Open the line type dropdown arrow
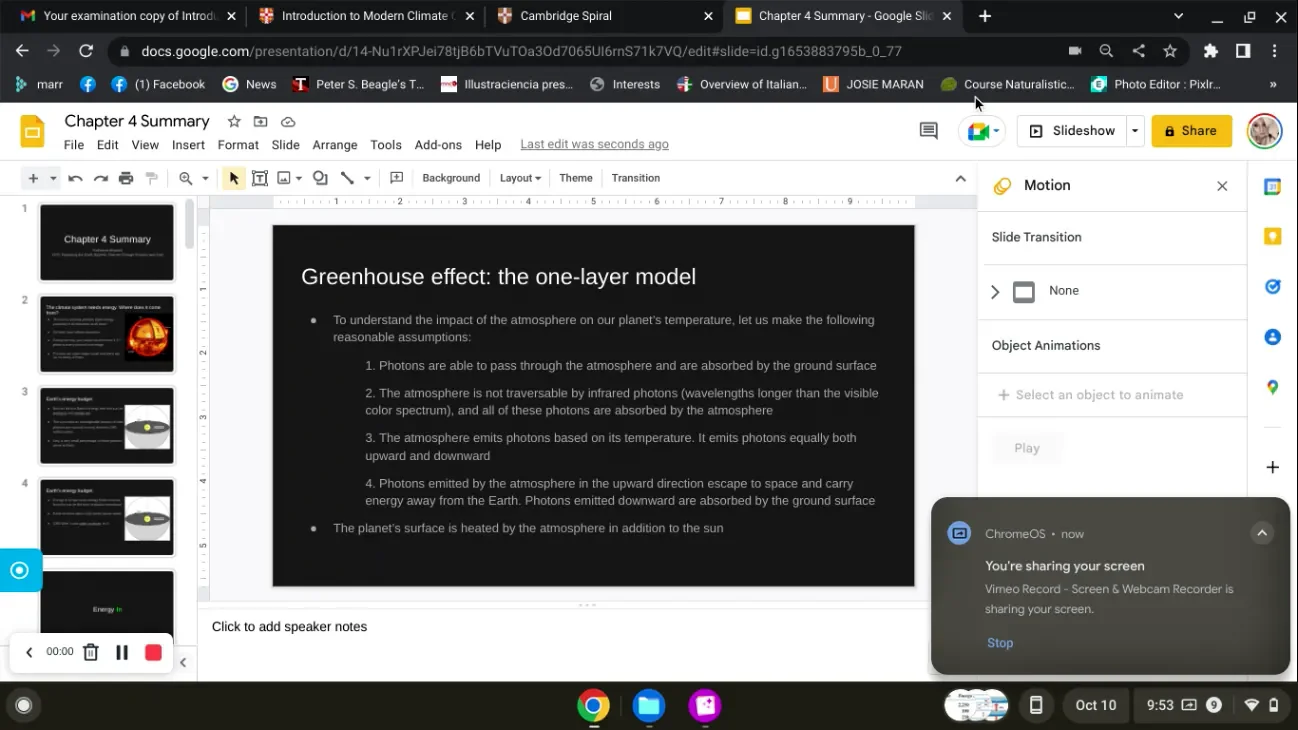 367,178
